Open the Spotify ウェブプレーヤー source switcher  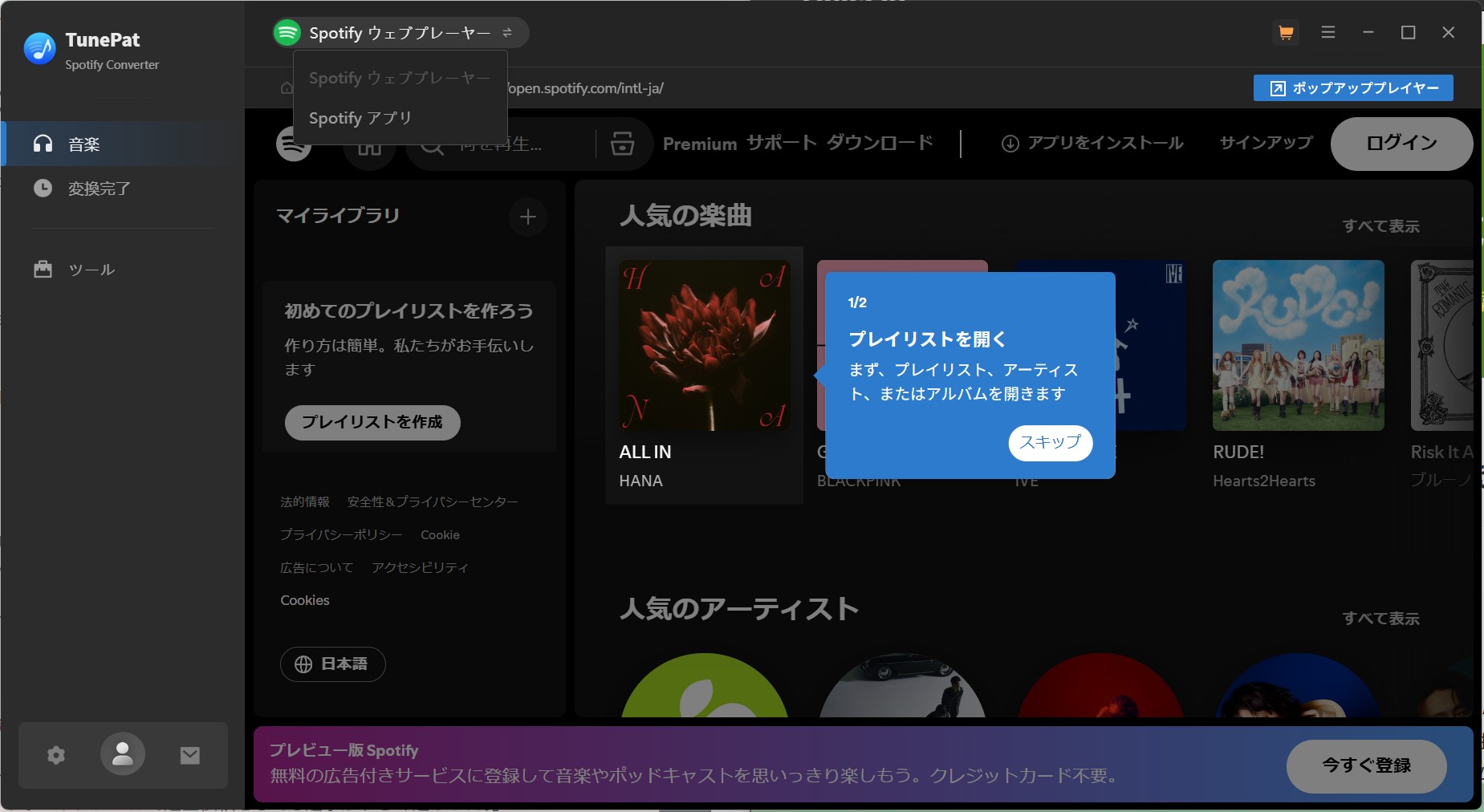(x=400, y=33)
